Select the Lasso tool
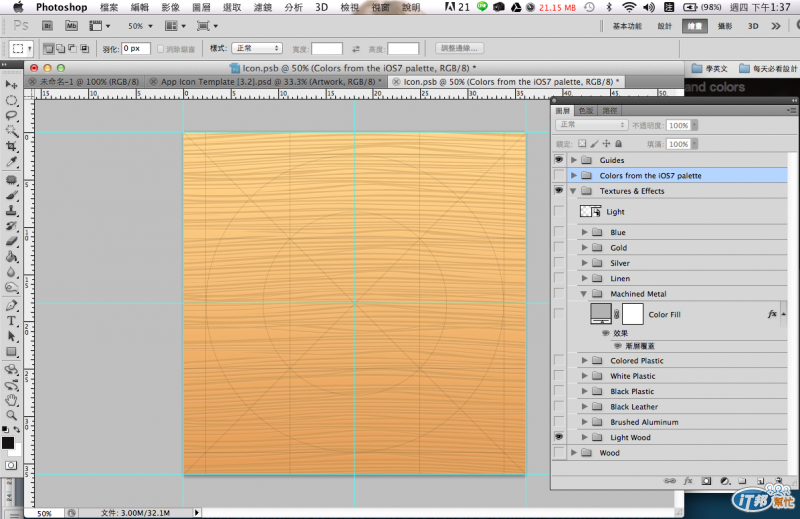Viewport: 800px width, 519px height. point(12,115)
